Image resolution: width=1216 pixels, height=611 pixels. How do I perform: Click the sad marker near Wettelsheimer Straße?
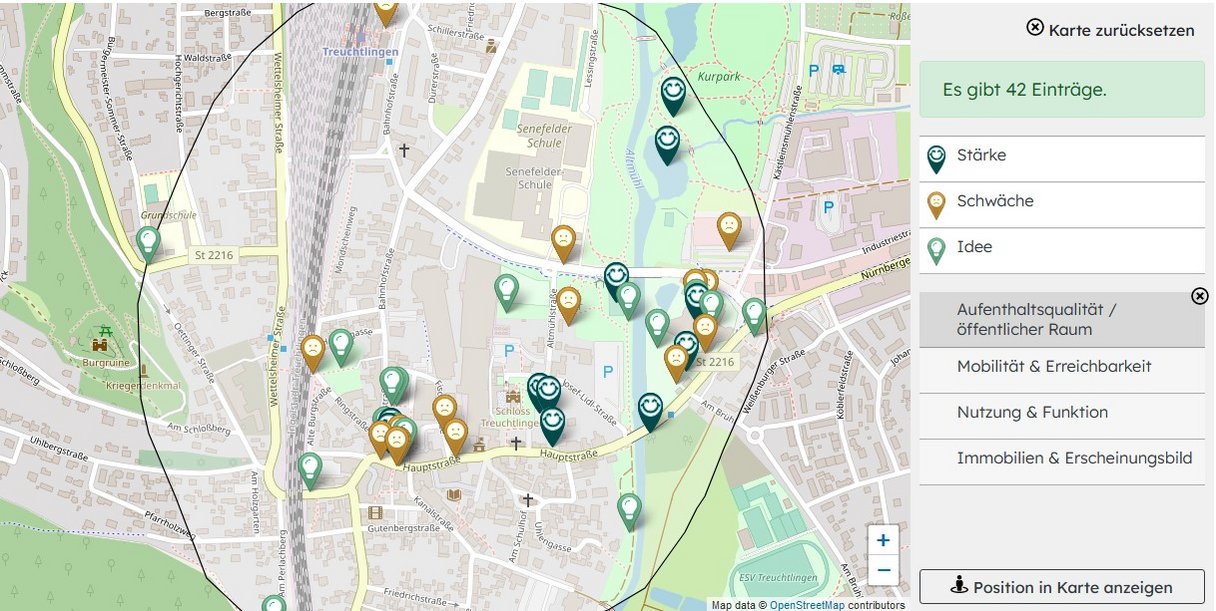pos(313,351)
